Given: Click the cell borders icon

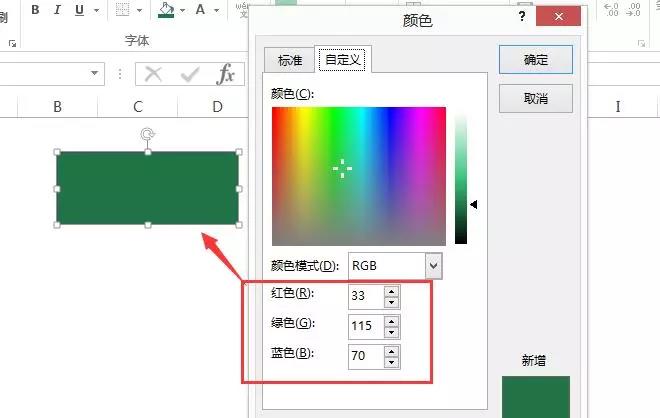Looking at the screenshot, I should pyautogui.click(x=122, y=10).
